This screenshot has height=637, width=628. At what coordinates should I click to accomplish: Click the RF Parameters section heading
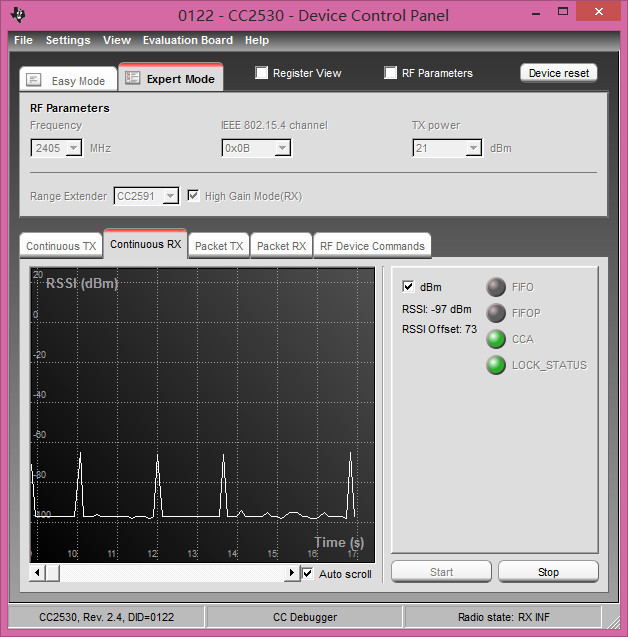pyautogui.click(x=69, y=108)
